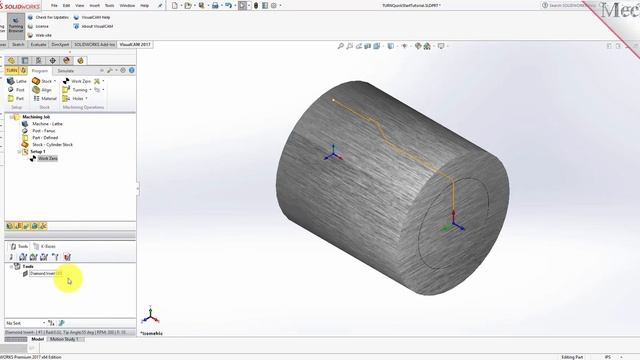The width and height of the screenshot is (640, 360).
Task: Click the Material button
Action: coord(45,98)
